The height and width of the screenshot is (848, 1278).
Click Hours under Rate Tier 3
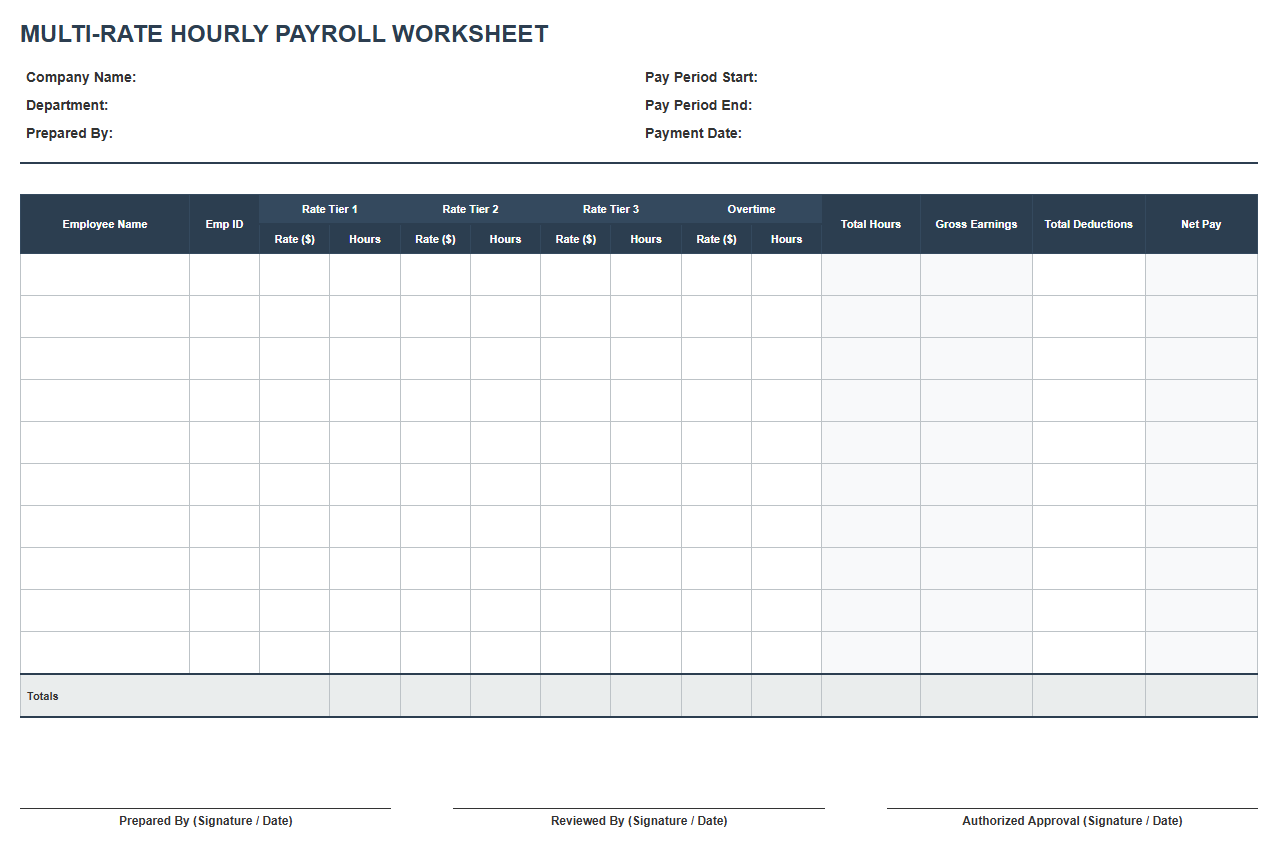point(646,239)
